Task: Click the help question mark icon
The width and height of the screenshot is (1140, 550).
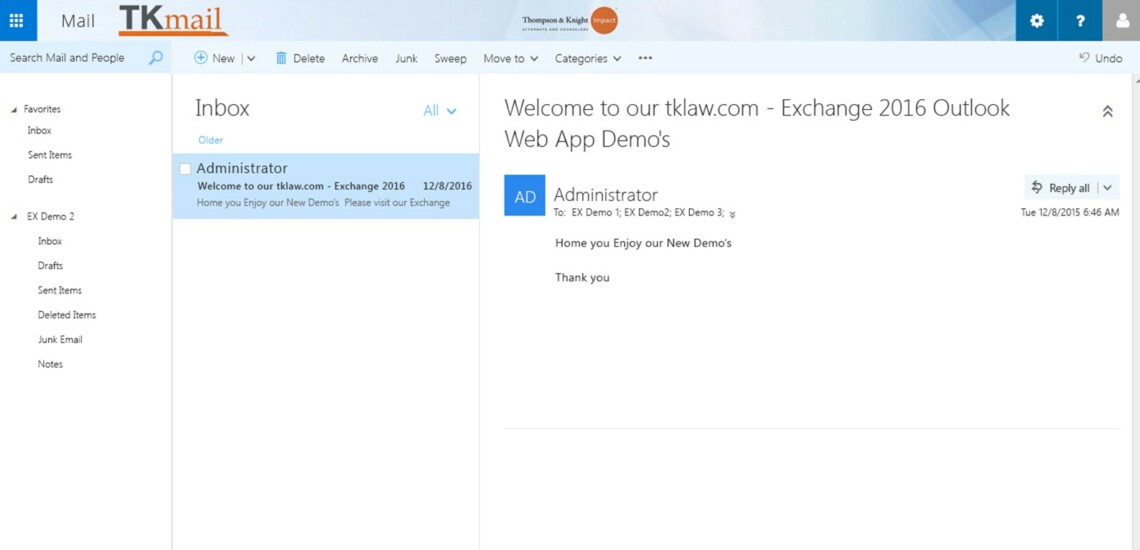Action: 1080,20
